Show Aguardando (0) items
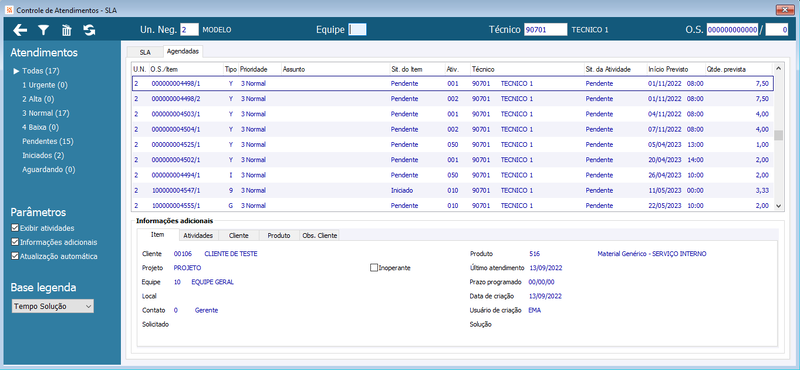Screen dimensions: 800x370 tap(48, 169)
